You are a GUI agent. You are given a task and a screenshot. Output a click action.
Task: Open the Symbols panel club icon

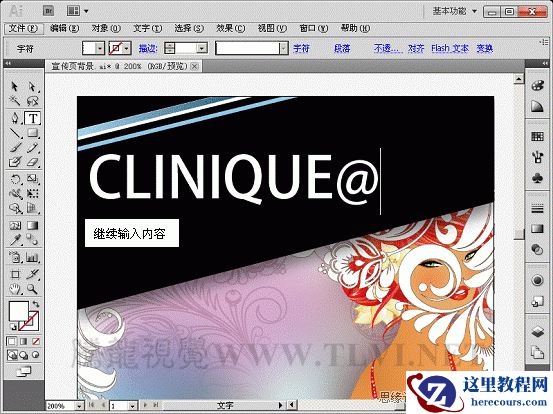537,178
